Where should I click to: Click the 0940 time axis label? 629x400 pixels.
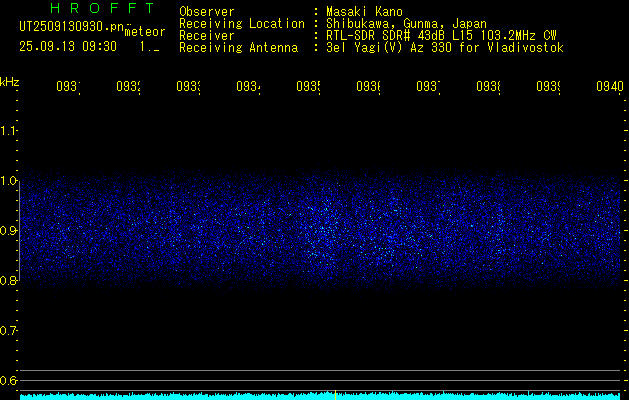click(x=610, y=86)
